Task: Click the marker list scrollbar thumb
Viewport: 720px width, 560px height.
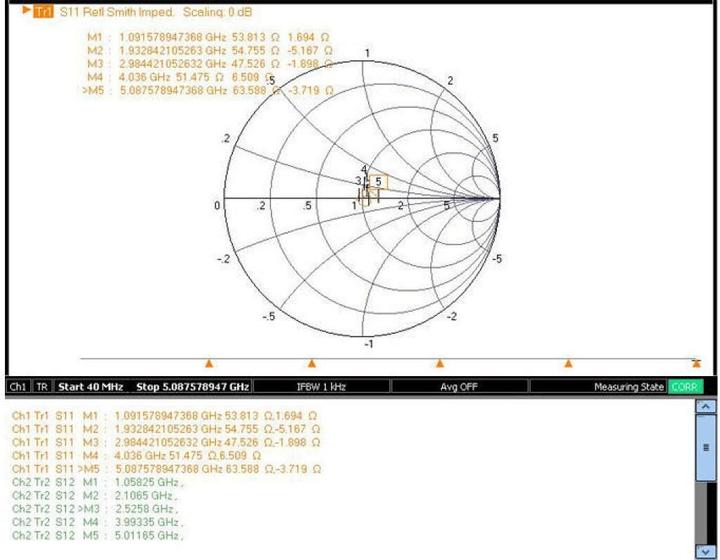Action: (x=705, y=449)
